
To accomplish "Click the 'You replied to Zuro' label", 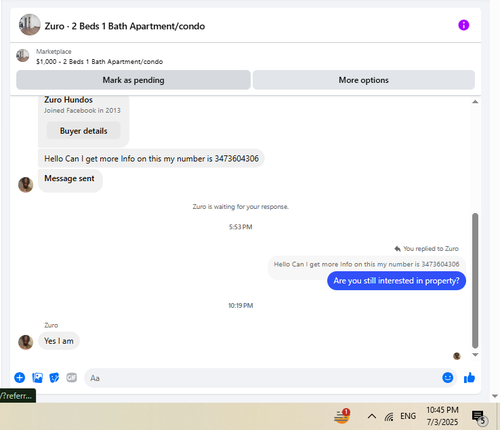I will point(426,249).
